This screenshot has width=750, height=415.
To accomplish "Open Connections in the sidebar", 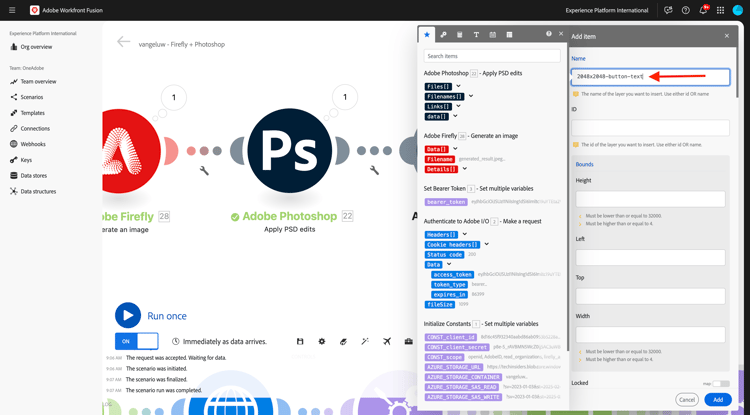I will pyautogui.click(x=34, y=129).
